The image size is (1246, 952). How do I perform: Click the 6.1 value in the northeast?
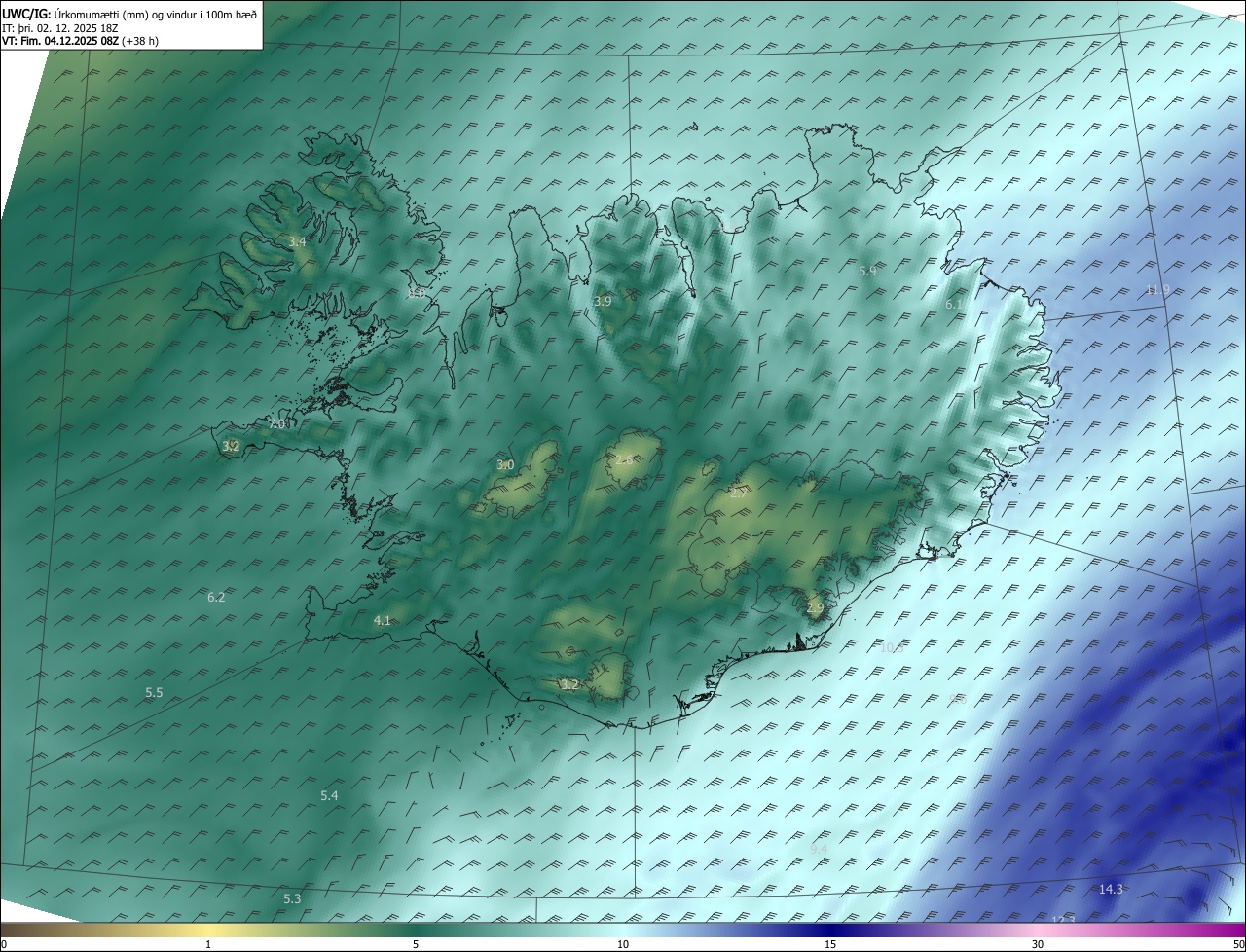tap(954, 305)
